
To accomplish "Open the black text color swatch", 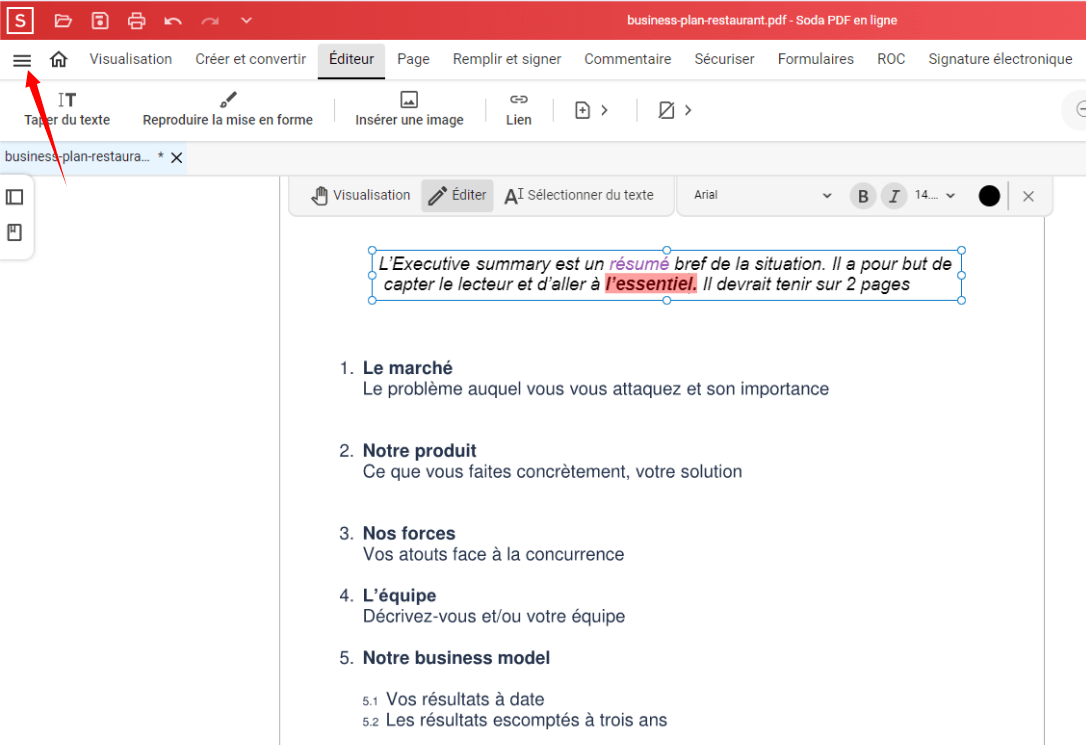I will [x=989, y=196].
